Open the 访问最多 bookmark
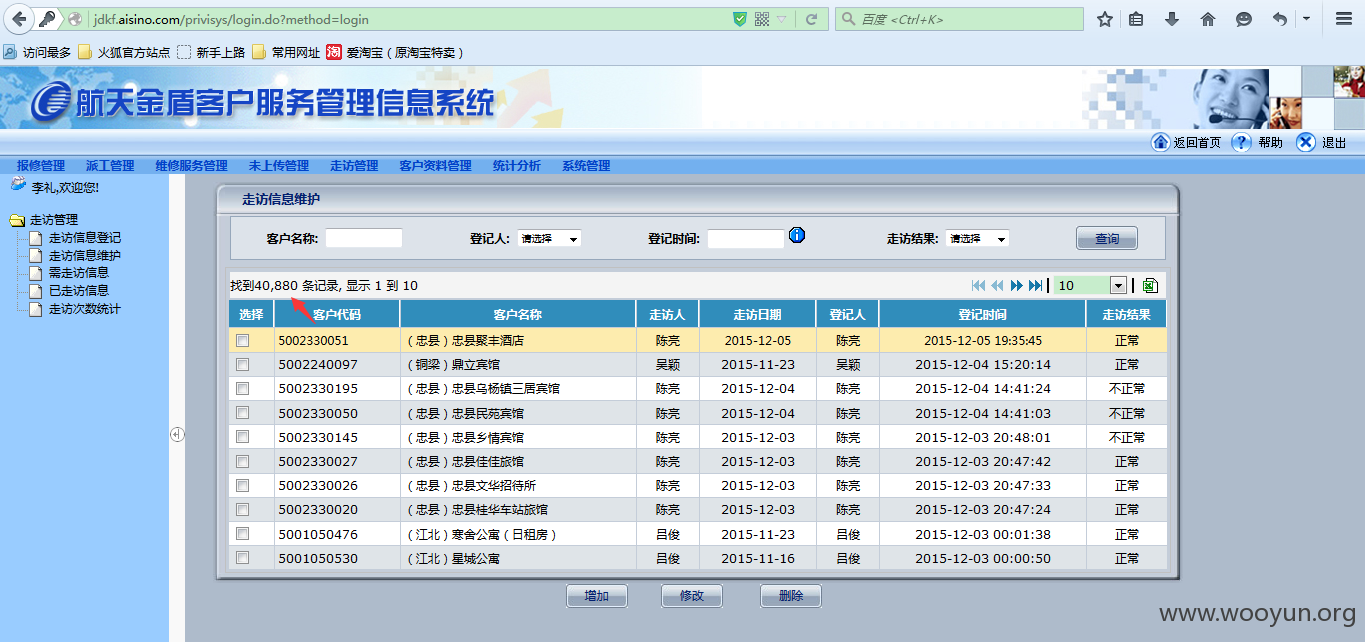 [x=38, y=52]
